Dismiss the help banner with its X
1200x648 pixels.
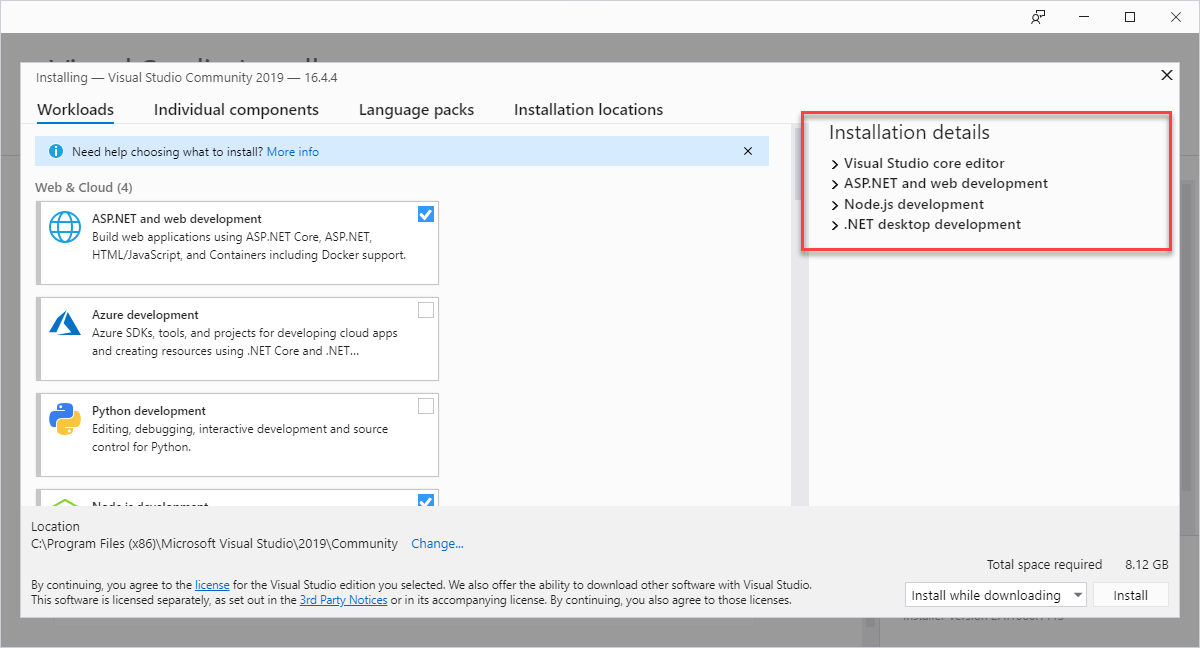747,152
